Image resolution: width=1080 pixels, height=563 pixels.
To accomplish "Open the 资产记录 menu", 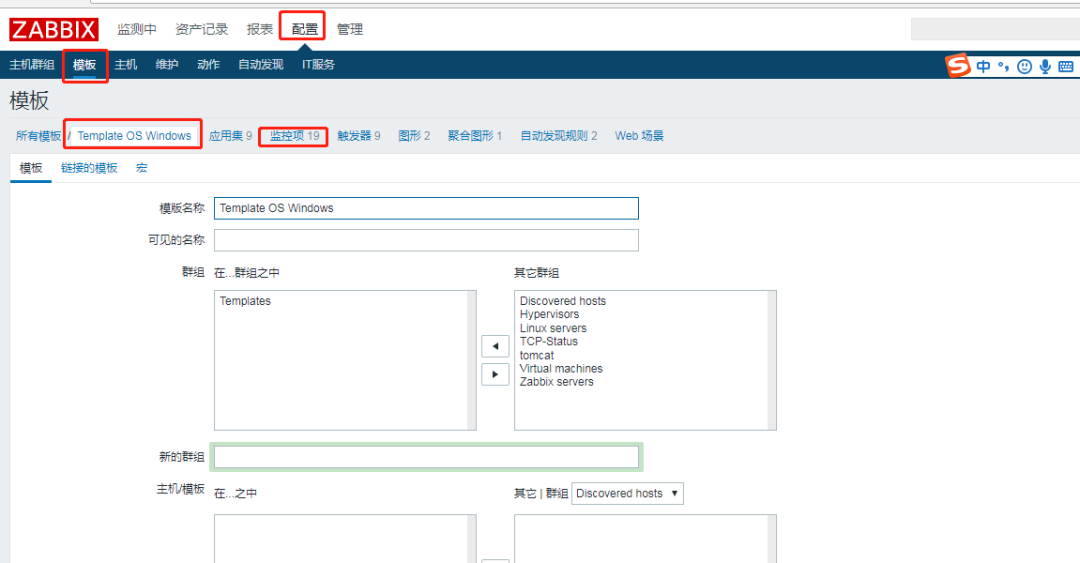I will pyautogui.click(x=201, y=29).
